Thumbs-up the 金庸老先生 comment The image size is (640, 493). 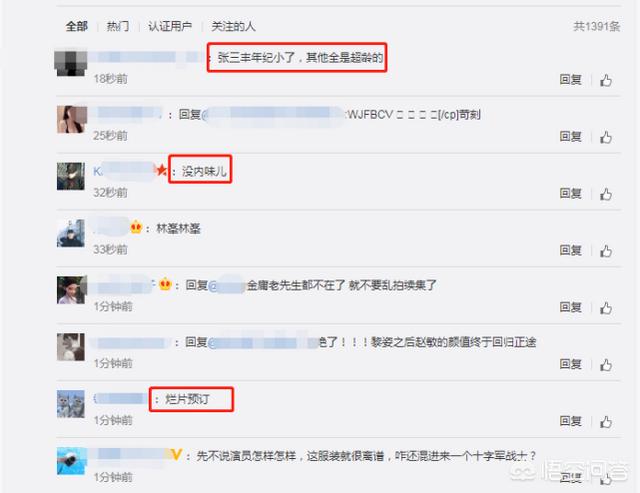coord(606,308)
